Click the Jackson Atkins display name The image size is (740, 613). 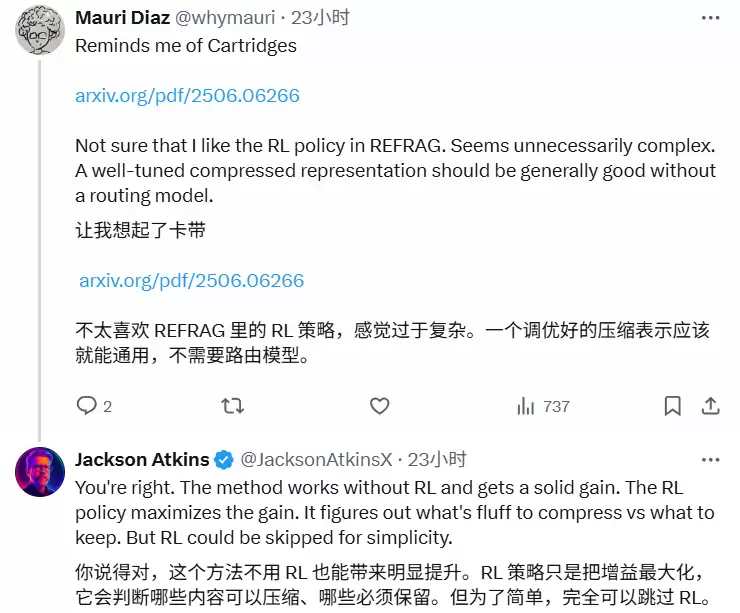pyautogui.click(x=142, y=460)
